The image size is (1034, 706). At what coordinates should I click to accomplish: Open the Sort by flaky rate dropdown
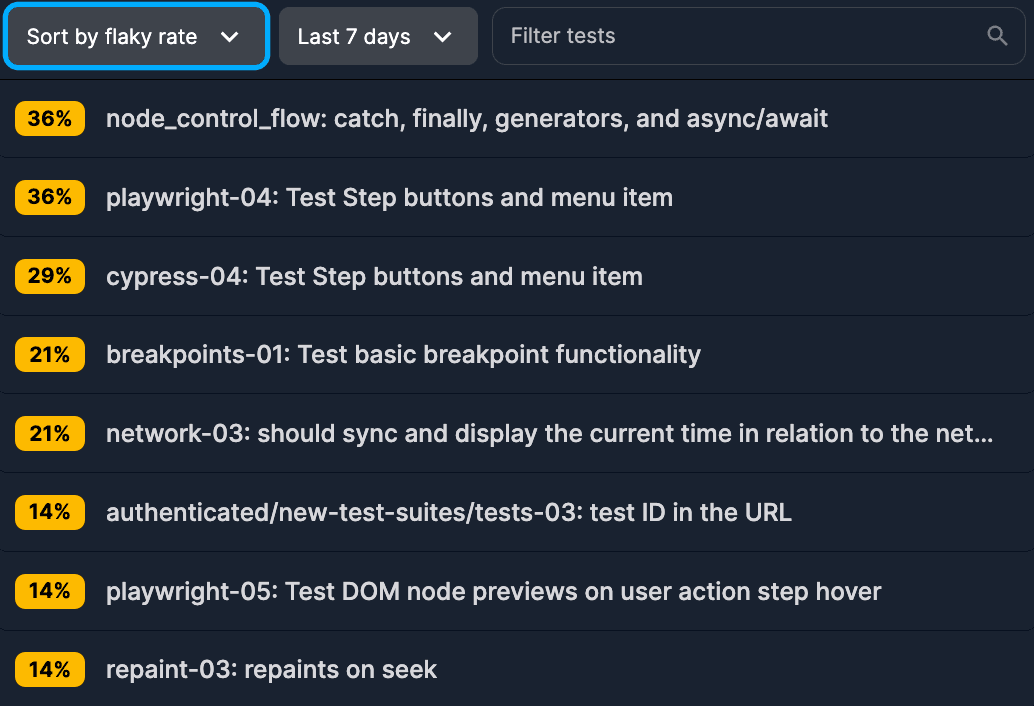[x=136, y=36]
